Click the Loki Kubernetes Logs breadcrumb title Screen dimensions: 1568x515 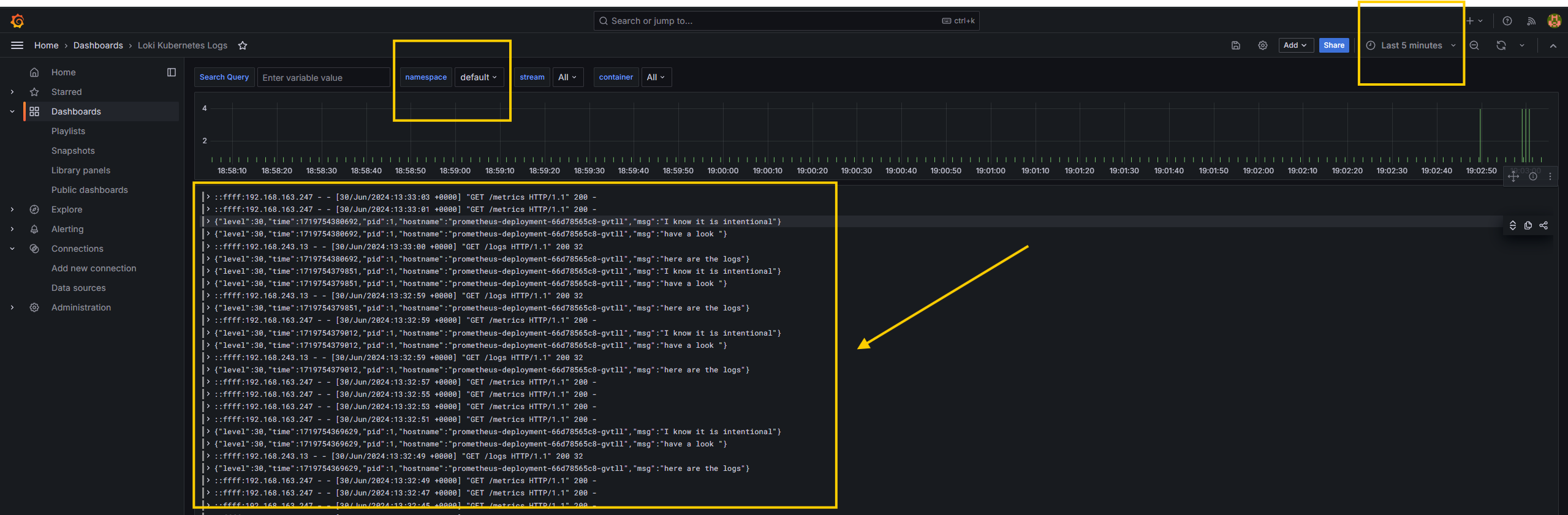pos(183,45)
